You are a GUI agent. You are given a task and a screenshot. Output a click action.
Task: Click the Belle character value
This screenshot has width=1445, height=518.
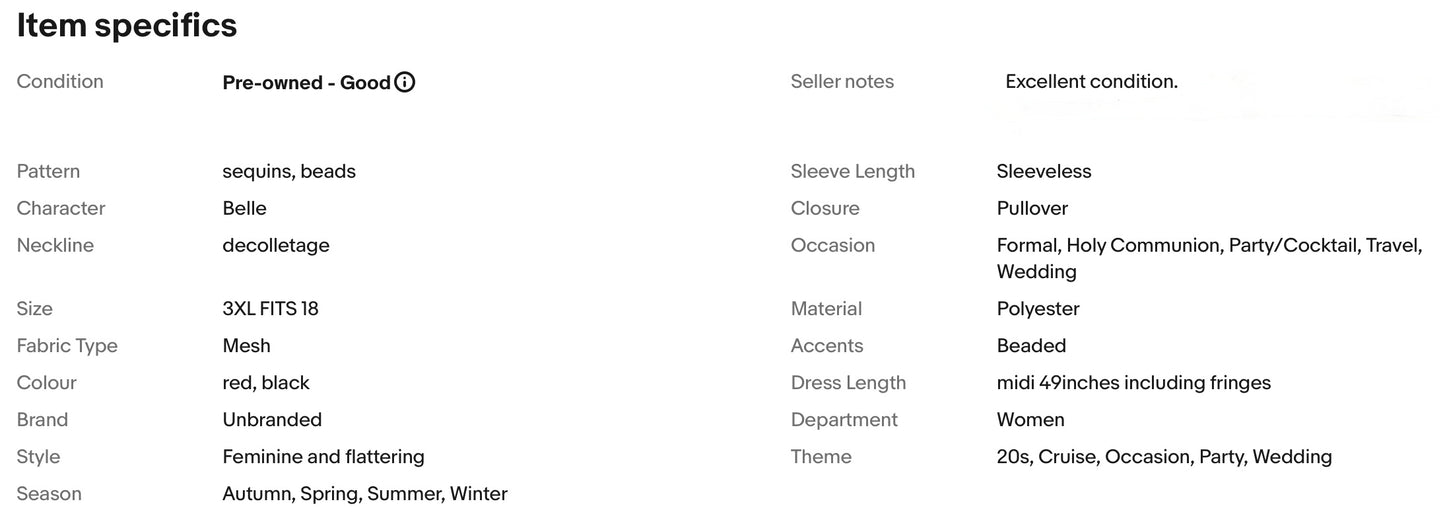[245, 208]
